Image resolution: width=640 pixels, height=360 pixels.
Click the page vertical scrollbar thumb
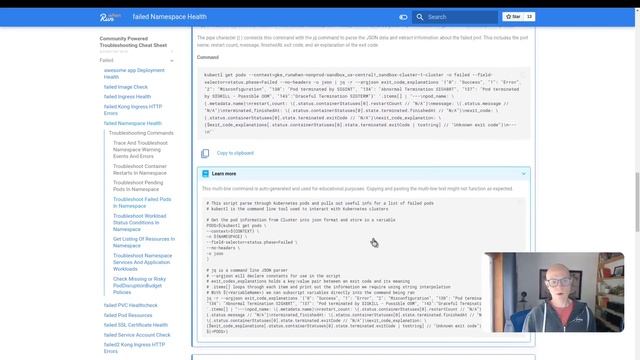coord(637,202)
